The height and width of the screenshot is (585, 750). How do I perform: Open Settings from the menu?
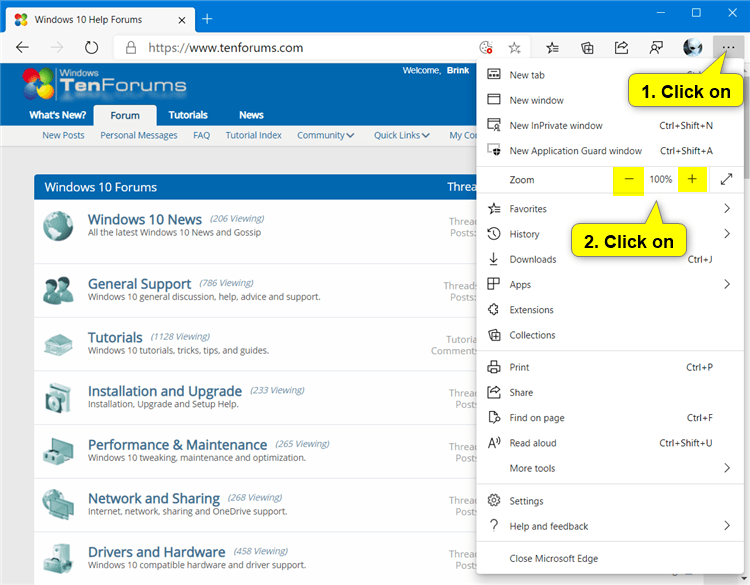(610, 501)
